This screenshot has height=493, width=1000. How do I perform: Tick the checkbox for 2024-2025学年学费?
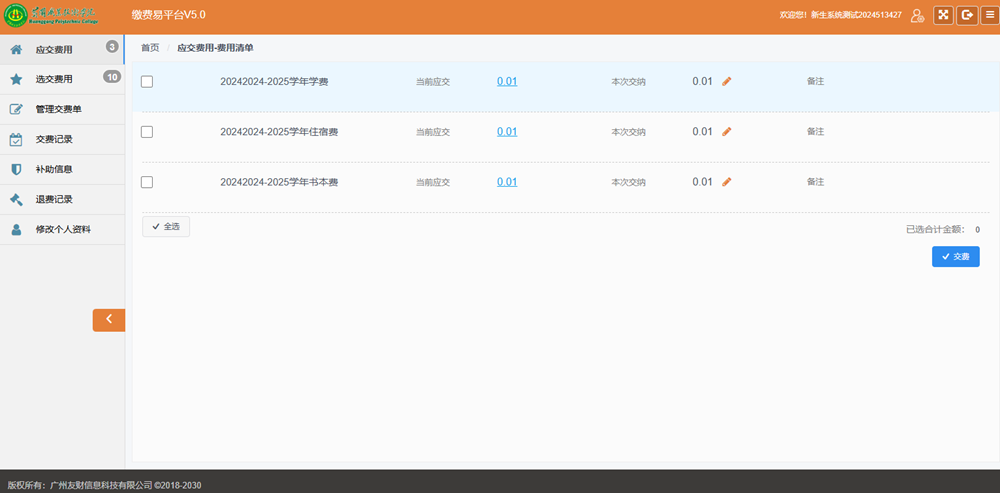(x=147, y=82)
